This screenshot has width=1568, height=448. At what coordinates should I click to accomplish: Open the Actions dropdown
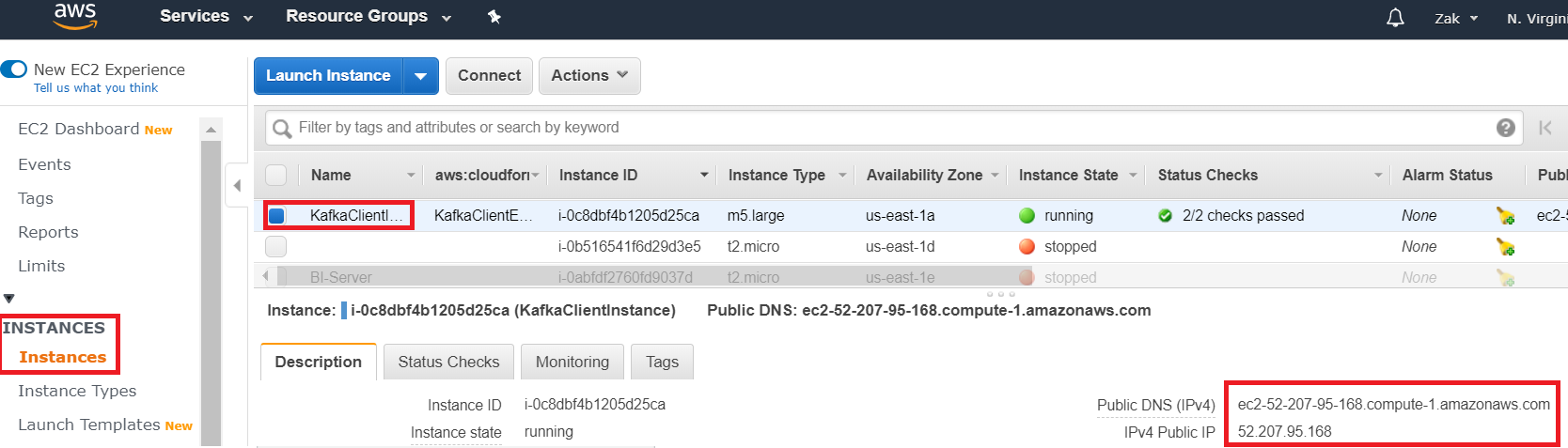pos(589,76)
